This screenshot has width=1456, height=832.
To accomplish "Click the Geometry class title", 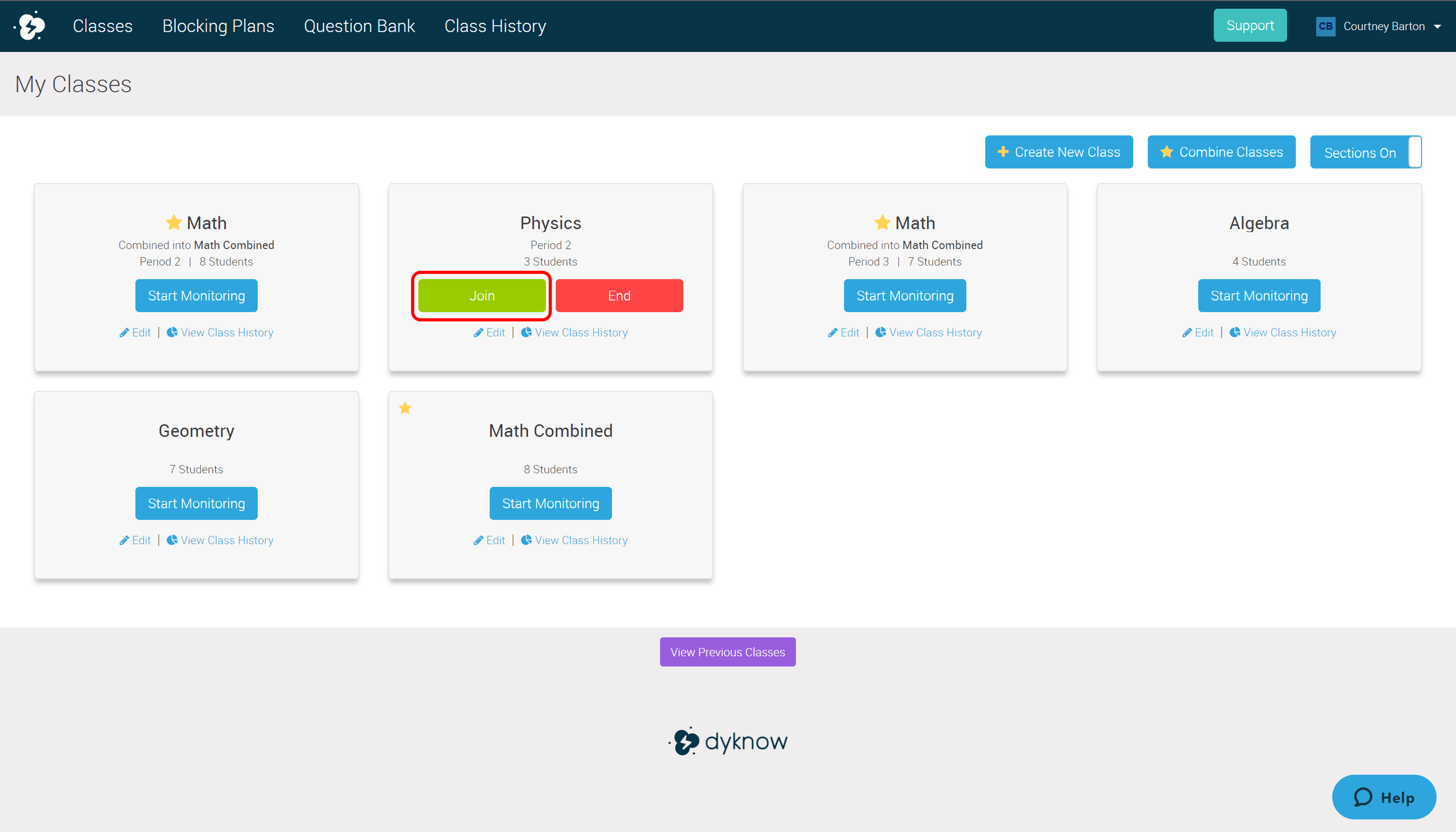I will point(196,431).
